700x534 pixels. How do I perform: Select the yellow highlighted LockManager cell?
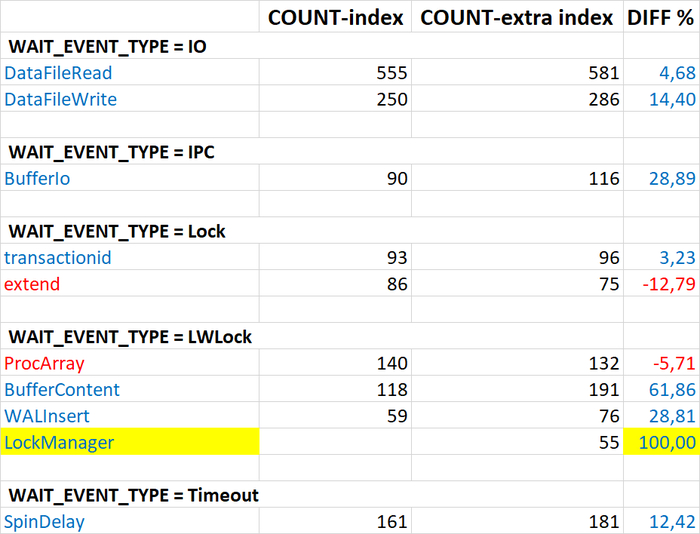pyautogui.click(x=130, y=441)
